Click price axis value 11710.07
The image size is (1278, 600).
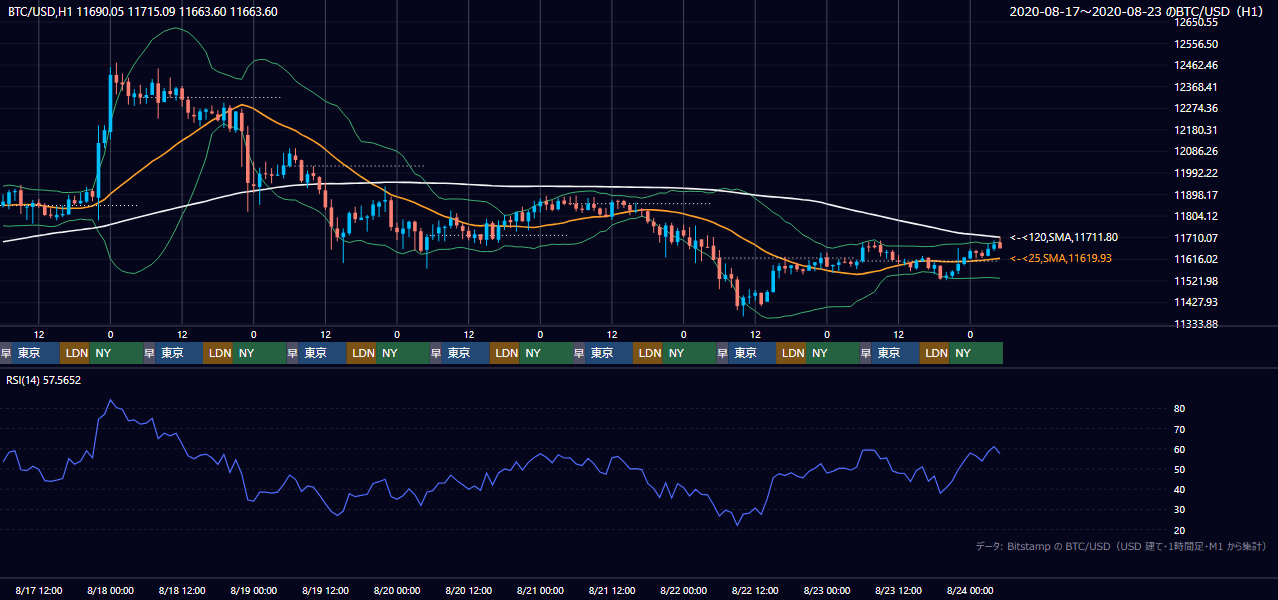(1195, 238)
